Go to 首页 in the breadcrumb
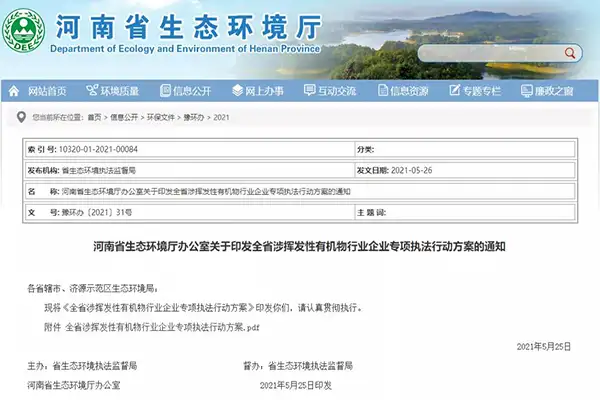Viewport: 600px width, 400px height. [95, 118]
